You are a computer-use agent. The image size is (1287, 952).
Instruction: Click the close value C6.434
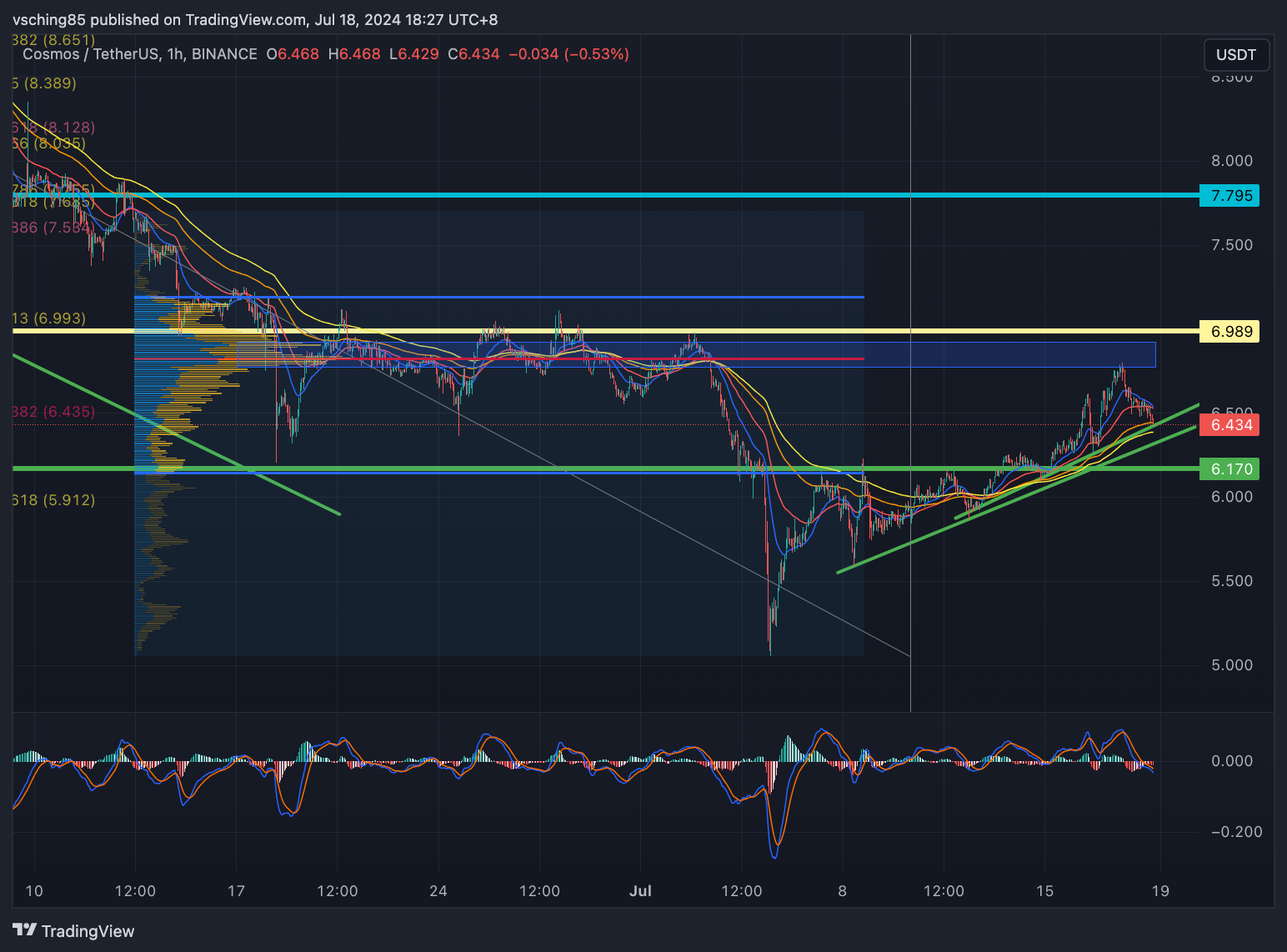tap(473, 54)
